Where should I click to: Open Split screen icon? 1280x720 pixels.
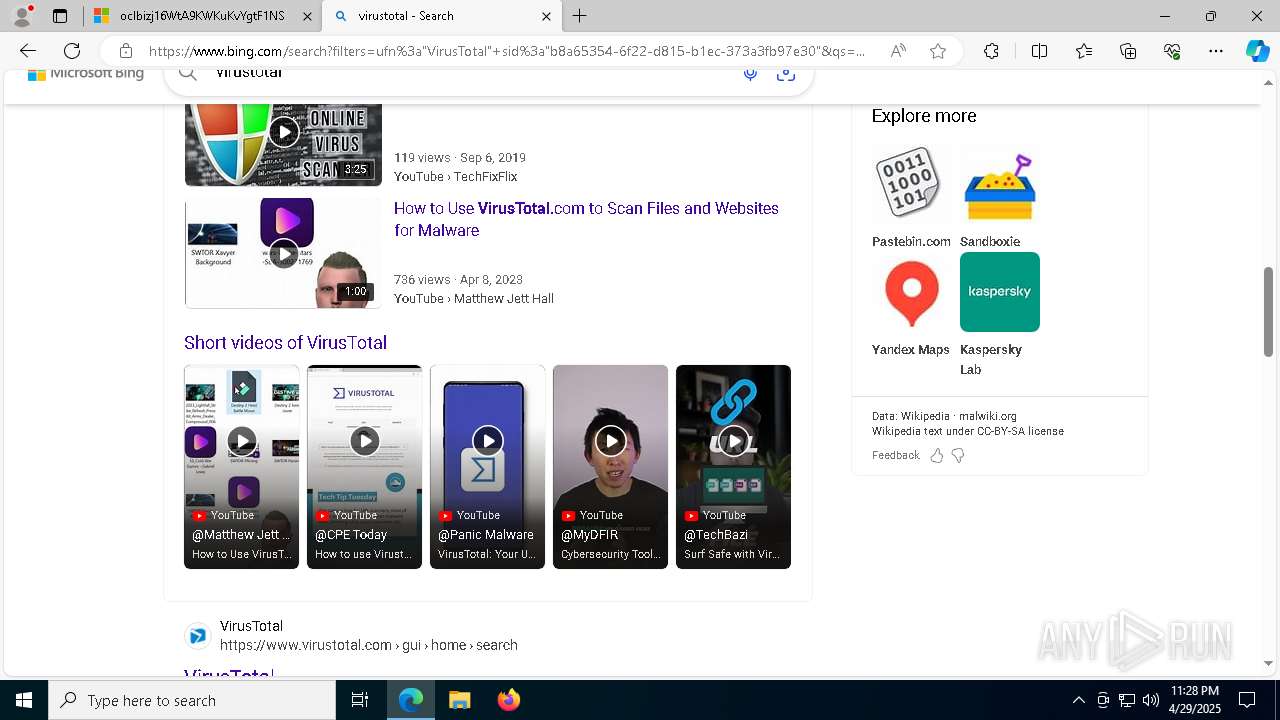pyautogui.click(x=1039, y=51)
